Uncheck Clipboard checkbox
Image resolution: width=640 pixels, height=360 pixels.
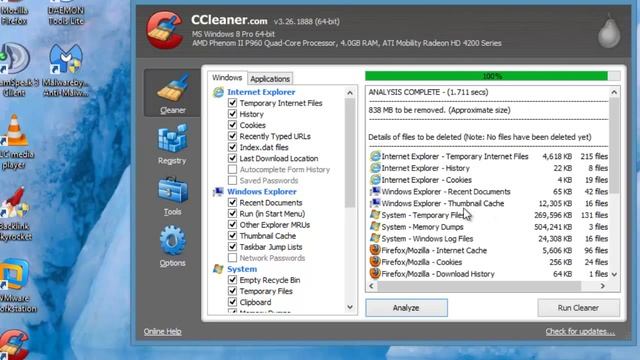[232, 302]
